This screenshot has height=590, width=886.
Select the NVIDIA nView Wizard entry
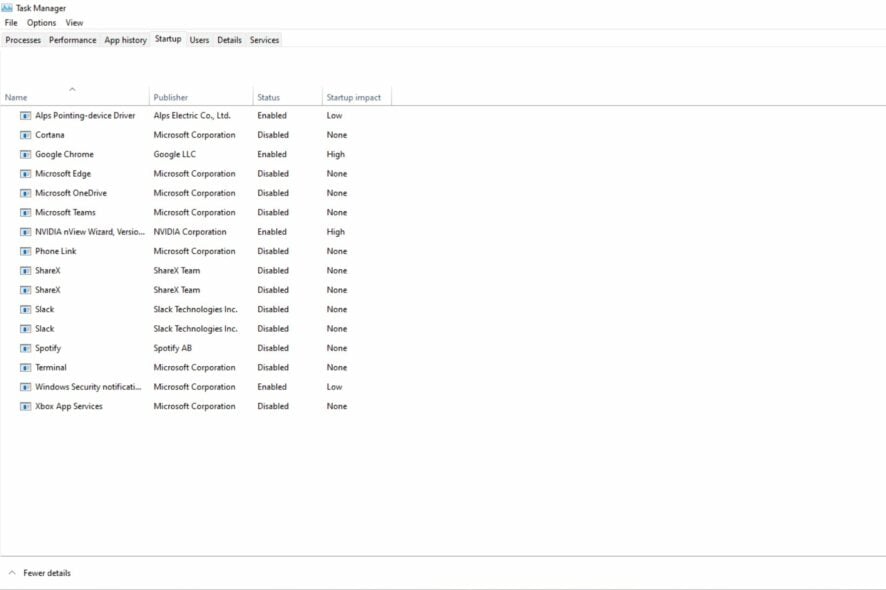tap(90, 232)
